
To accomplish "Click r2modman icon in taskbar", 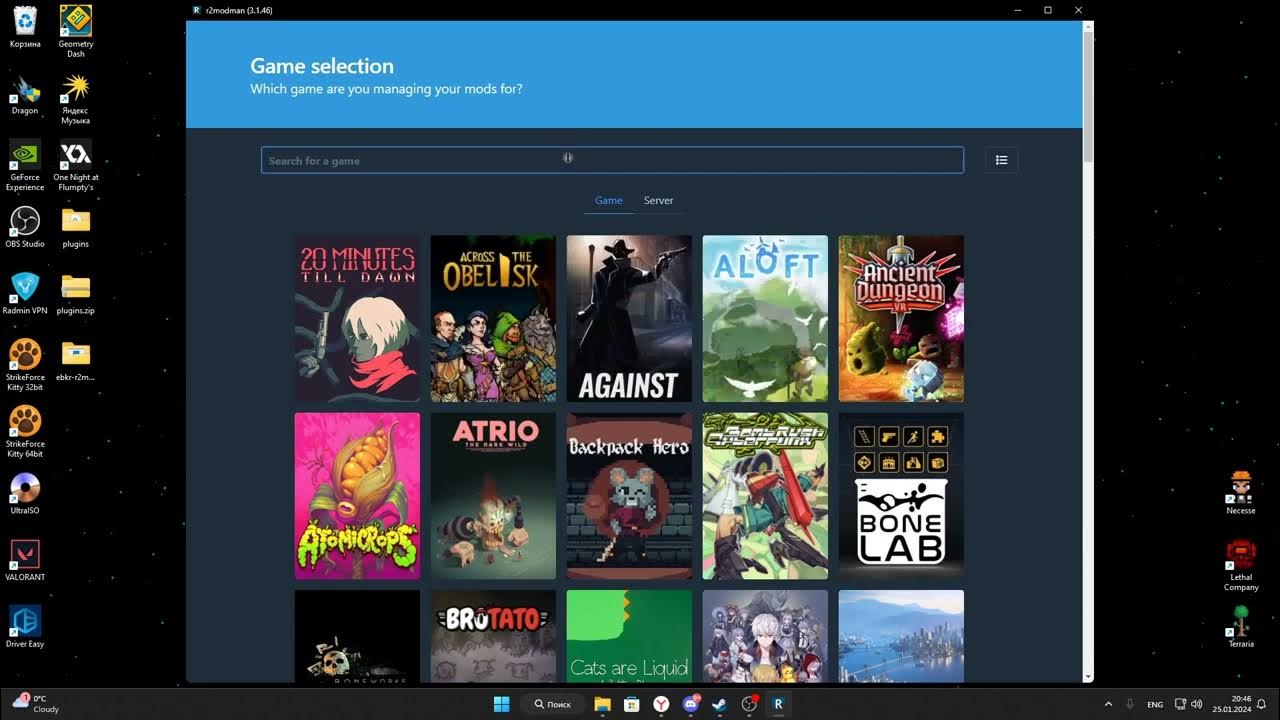I will [x=778, y=704].
